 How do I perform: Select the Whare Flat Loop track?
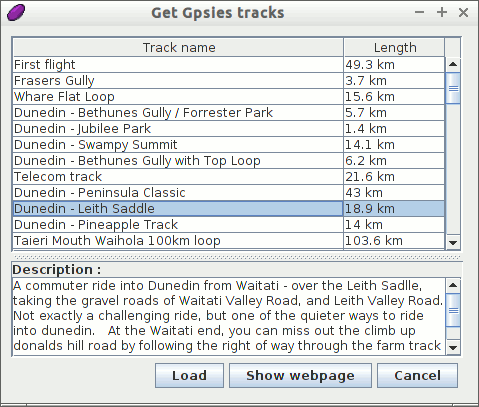(x=229, y=97)
